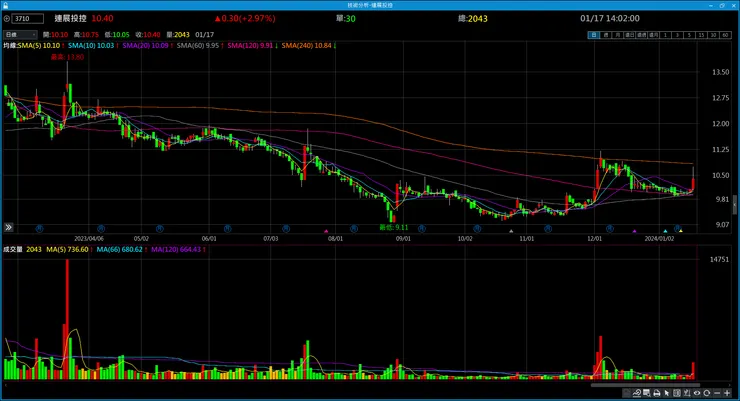Viewport: 740px width, 401px height.
Task: Click the SMA(10) 10.03 indicator label
Action: (92, 46)
